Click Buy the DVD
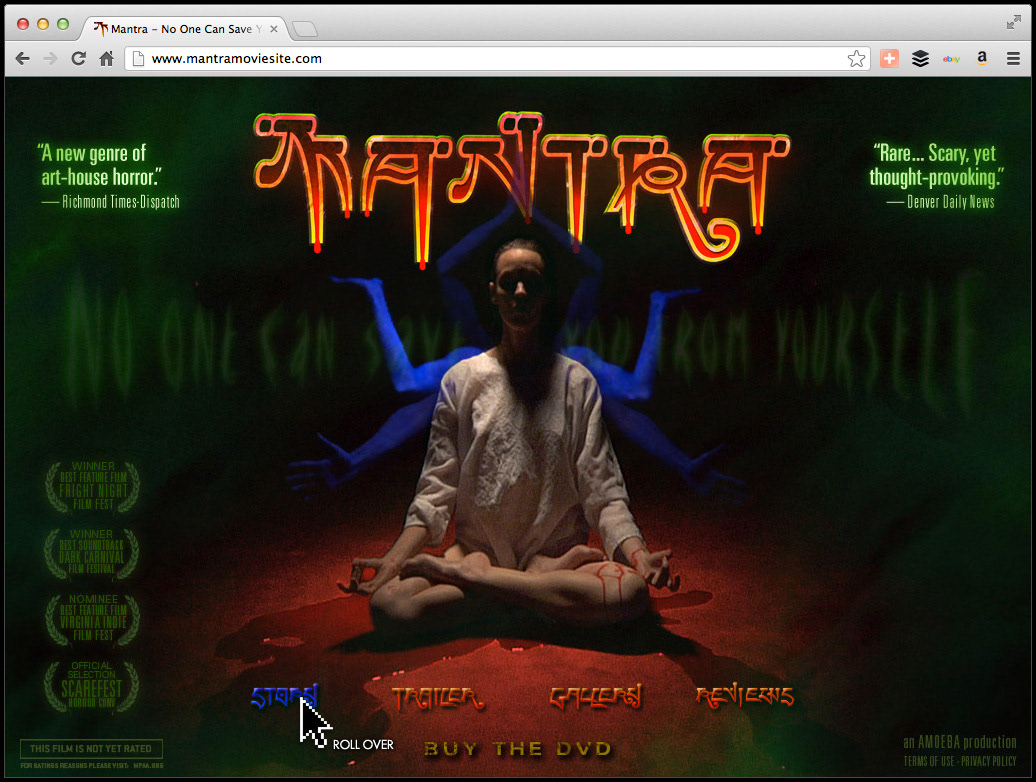Image resolution: width=1036 pixels, height=782 pixels. tap(518, 749)
